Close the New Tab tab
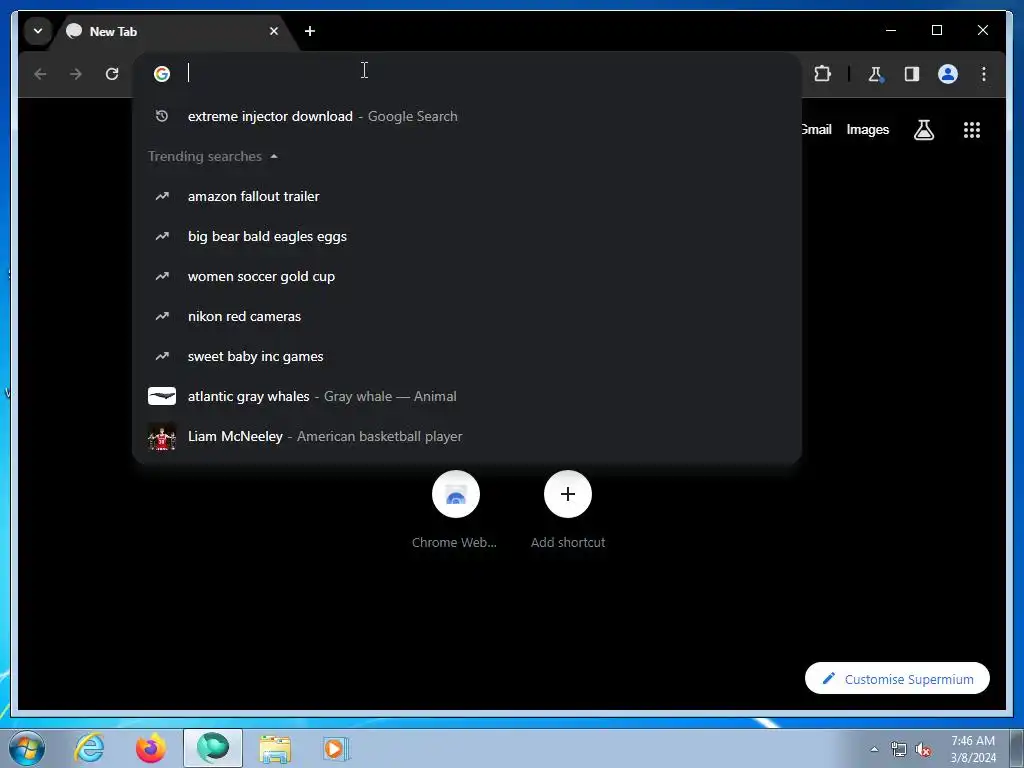 pyautogui.click(x=274, y=31)
